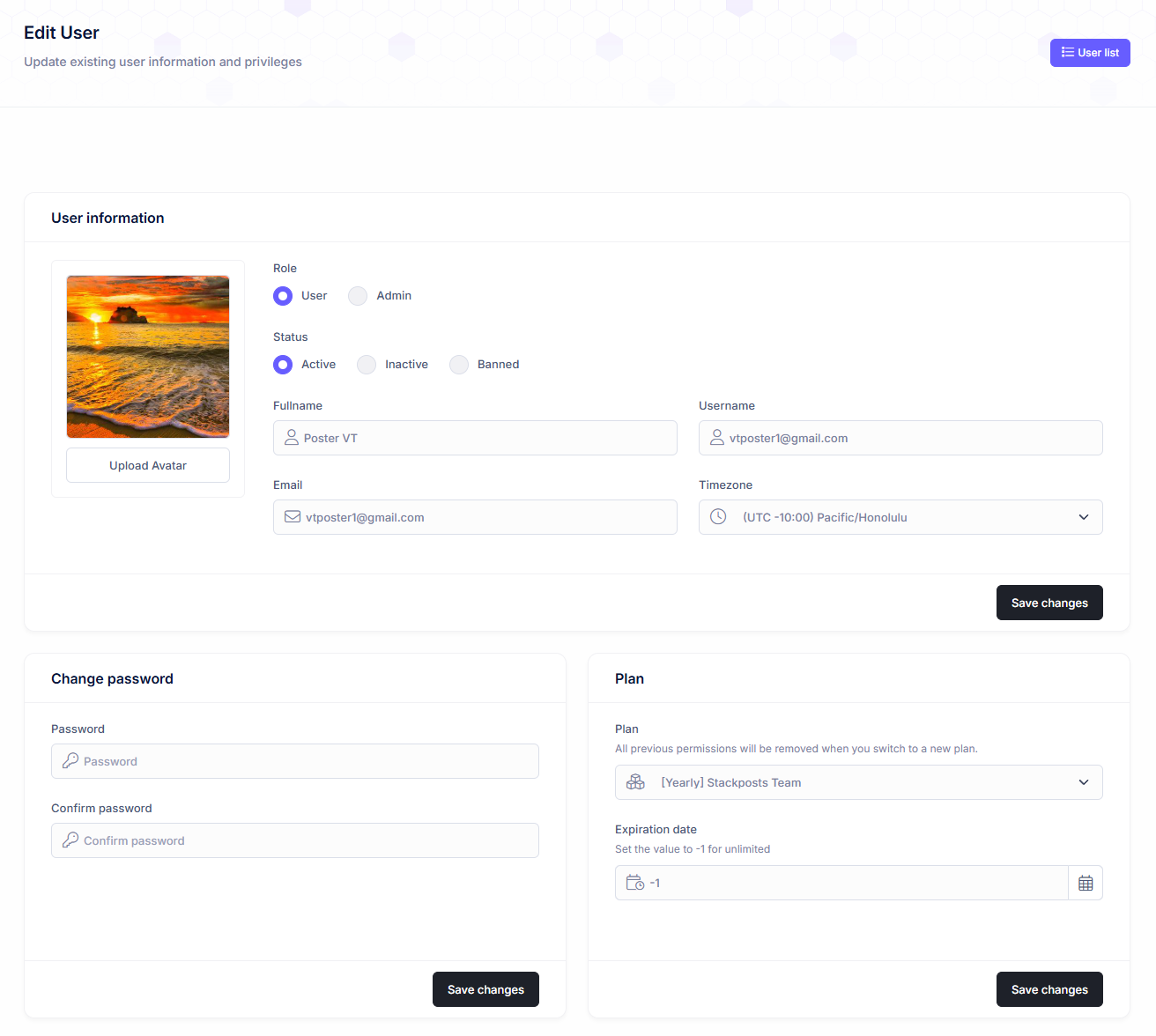Click the sunset avatar image
This screenshot has width=1156, height=1036.
(x=148, y=357)
